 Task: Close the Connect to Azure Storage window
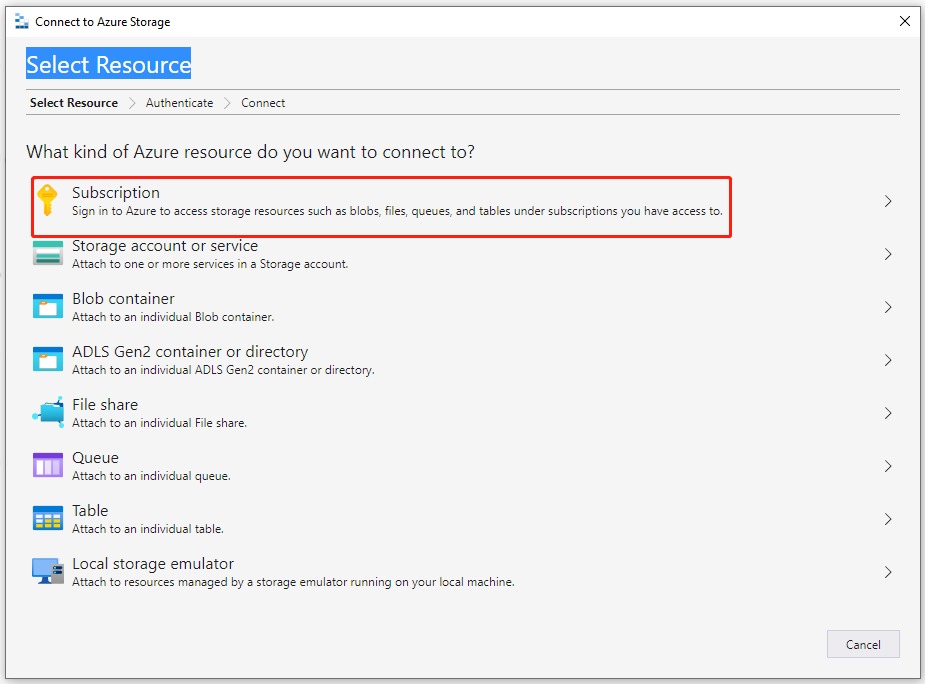(904, 21)
